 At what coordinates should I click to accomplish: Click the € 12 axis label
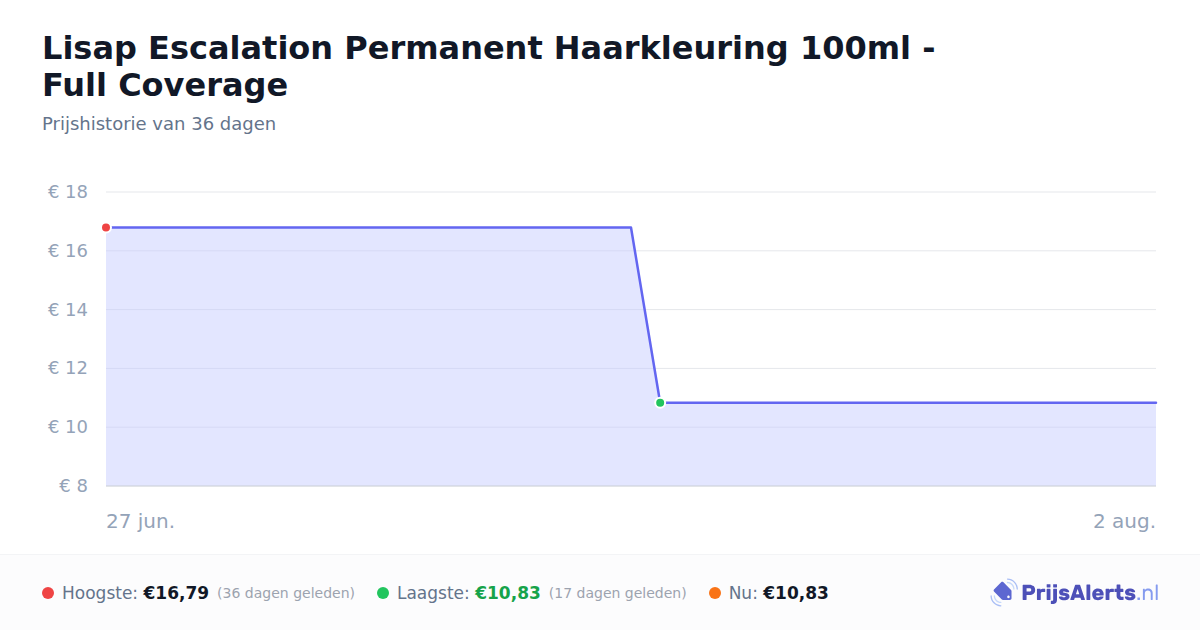pos(68,368)
